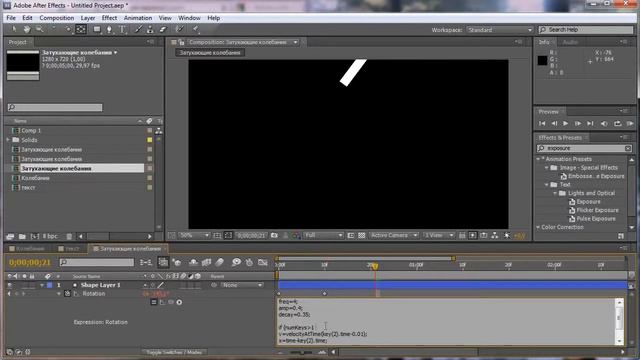Select the Brush tool
The image size is (640, 360).
[138, 29]
